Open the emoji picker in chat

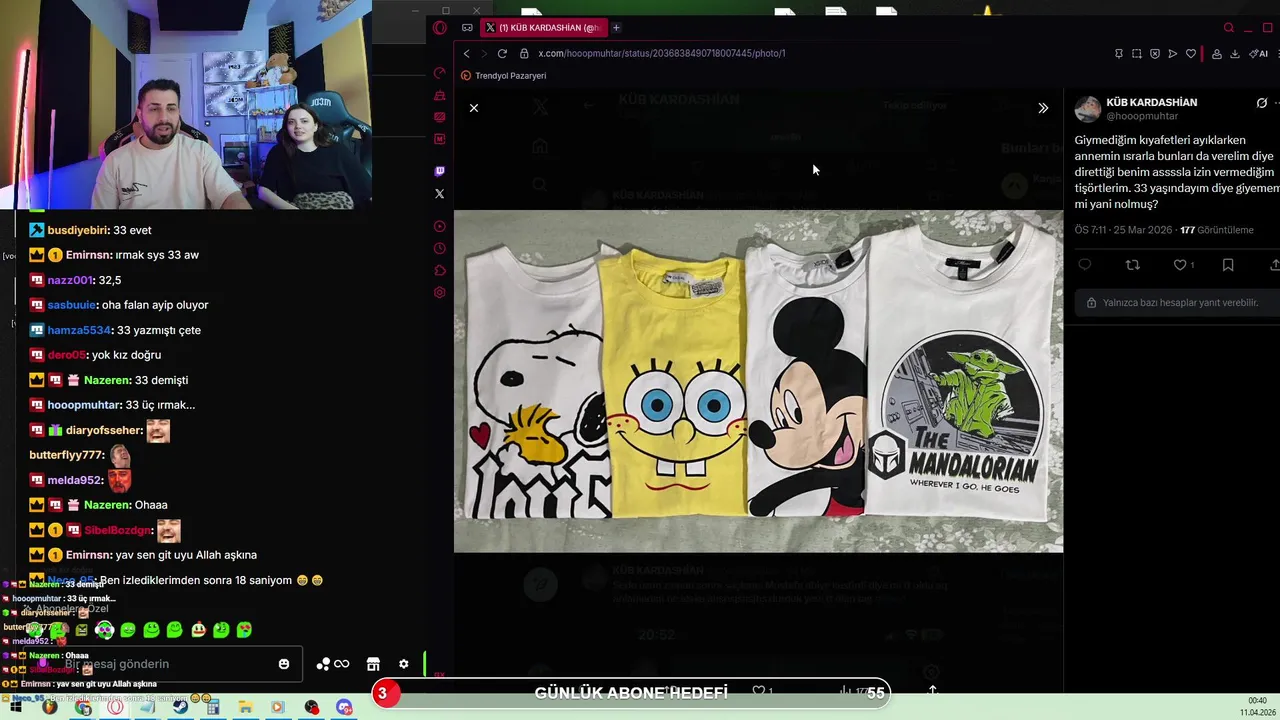coord(284,664)
